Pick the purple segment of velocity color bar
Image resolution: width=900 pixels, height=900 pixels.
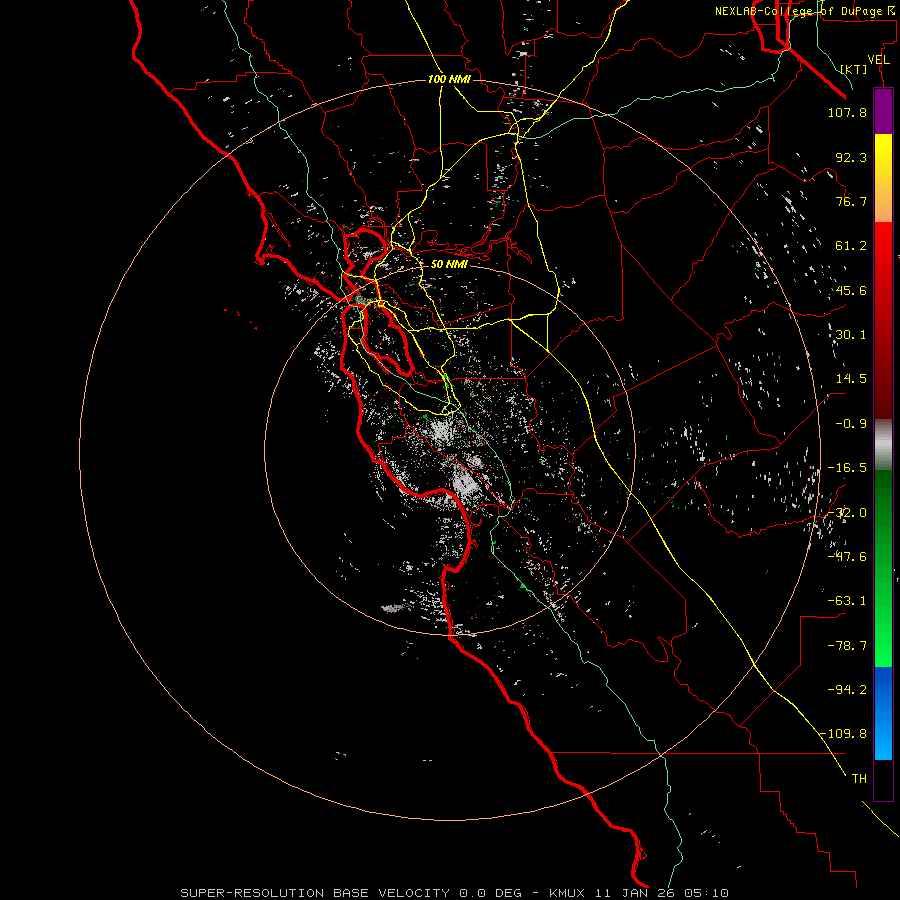coord(883,111)
